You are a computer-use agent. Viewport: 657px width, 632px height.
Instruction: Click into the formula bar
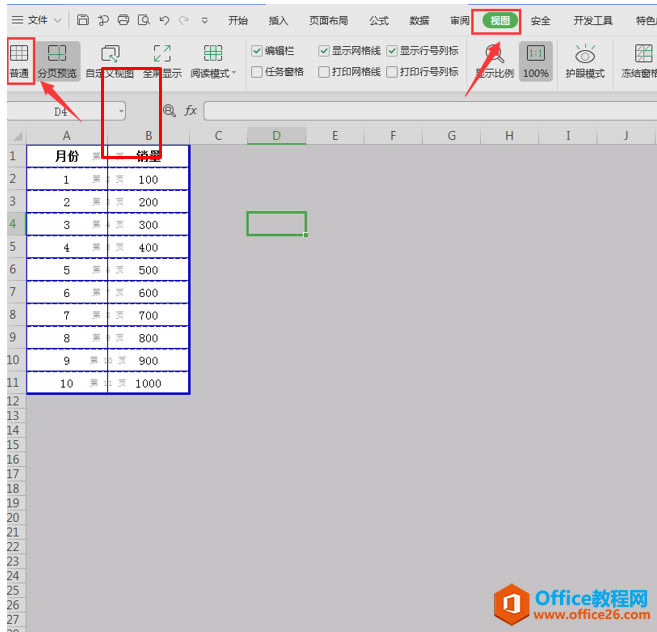(430, 111)
